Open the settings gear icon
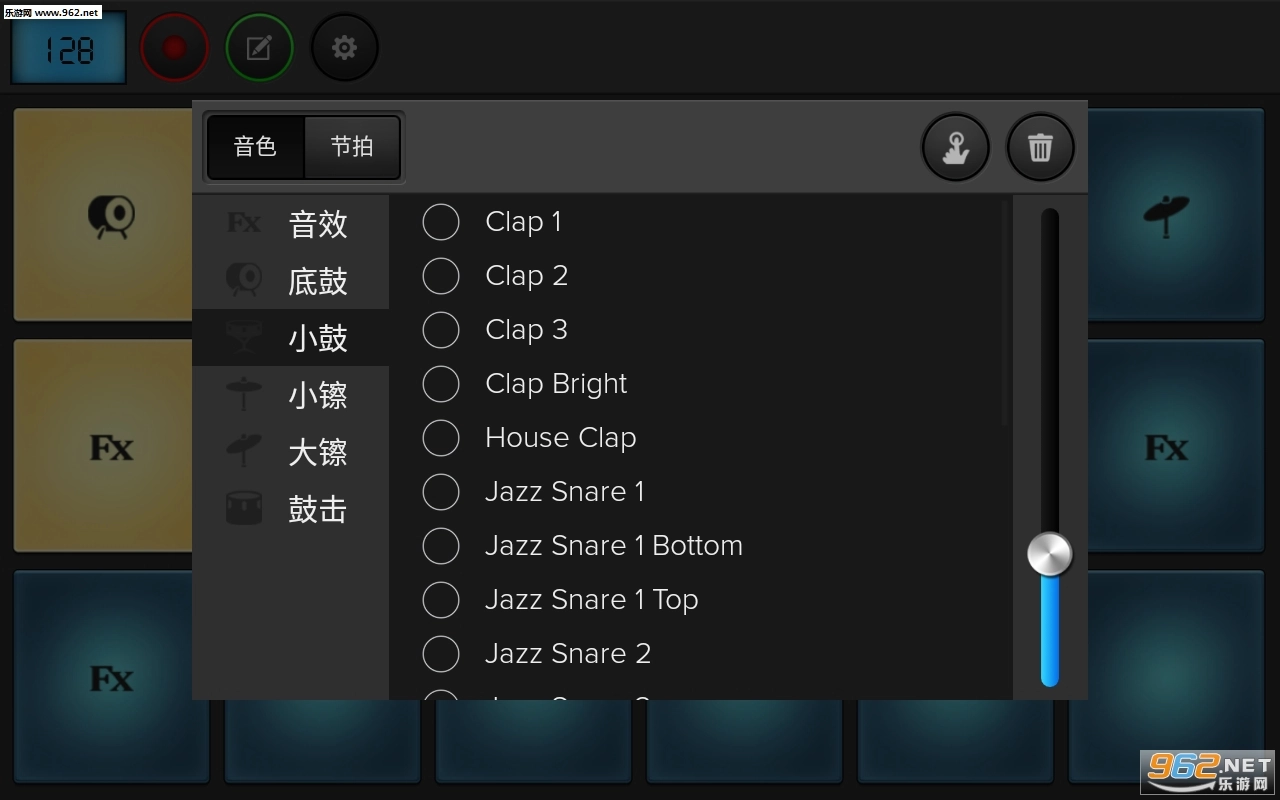This screenshot has width=1280, height=800. [x=344, y=46]
